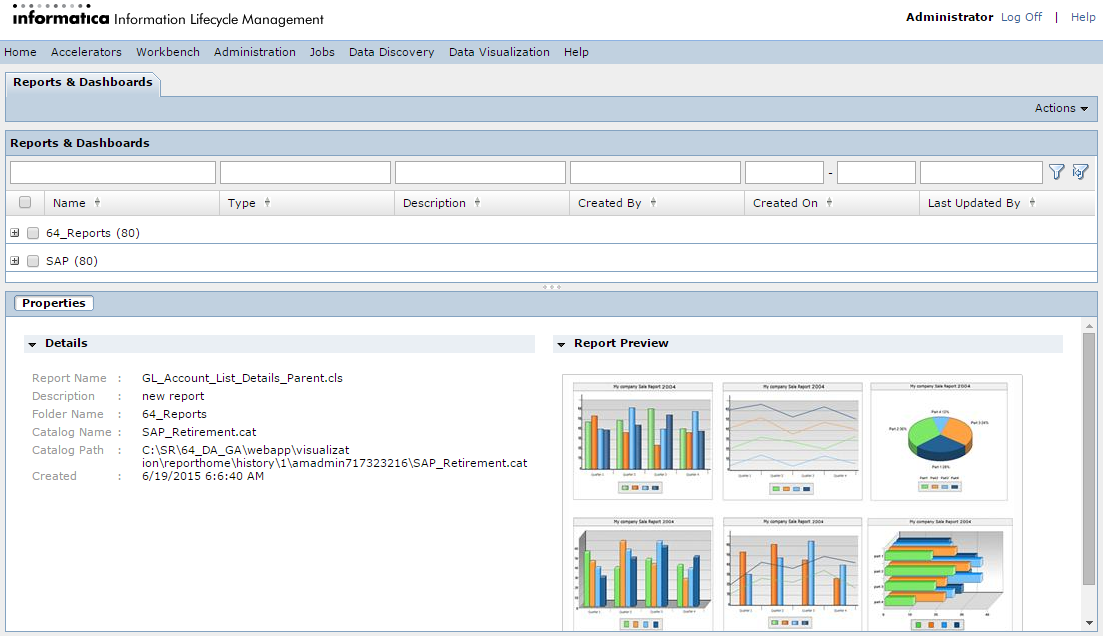Open the pie chart preview thumbnail
This screenshot has width=1103, height=636.
939,440
